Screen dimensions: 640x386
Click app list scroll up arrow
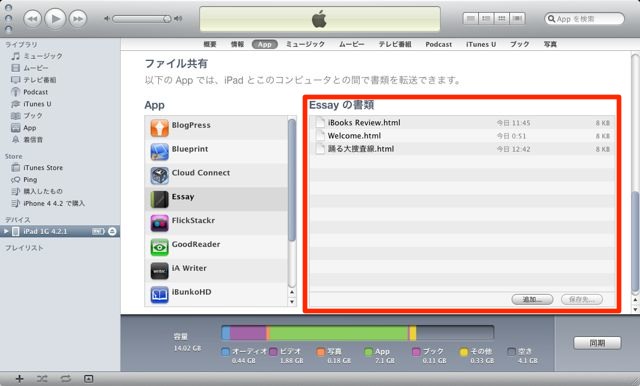click(292, 293)
